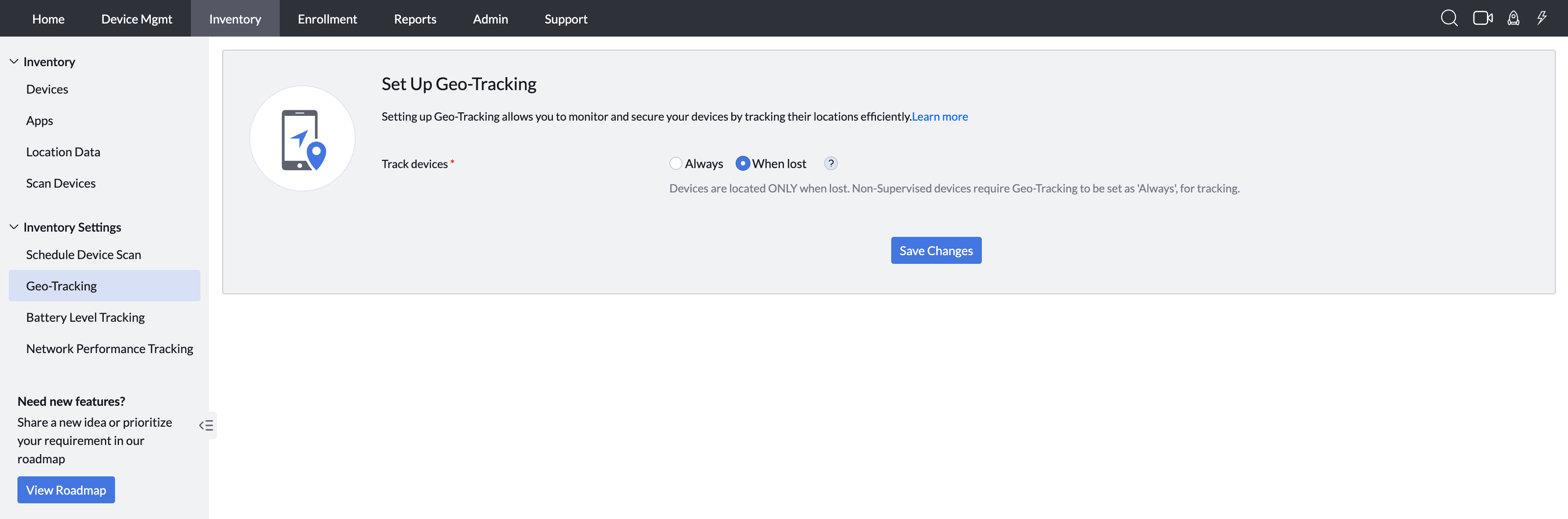Open Battery Level Tracking settings
This screenshot has width=1568, height=519.
tap(85, 317)
